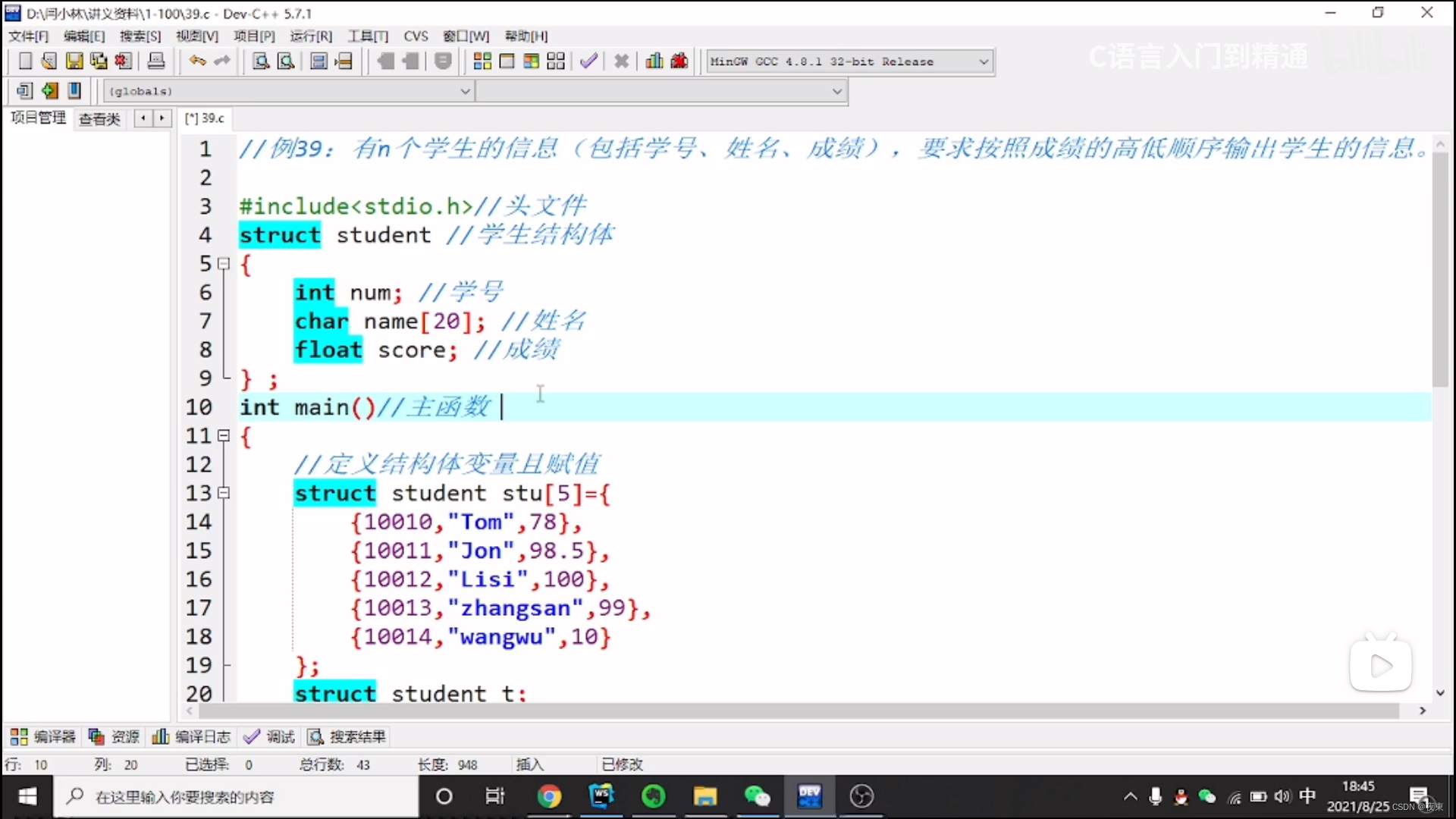Click the Debug bug icon

click(x=679, y=61)
